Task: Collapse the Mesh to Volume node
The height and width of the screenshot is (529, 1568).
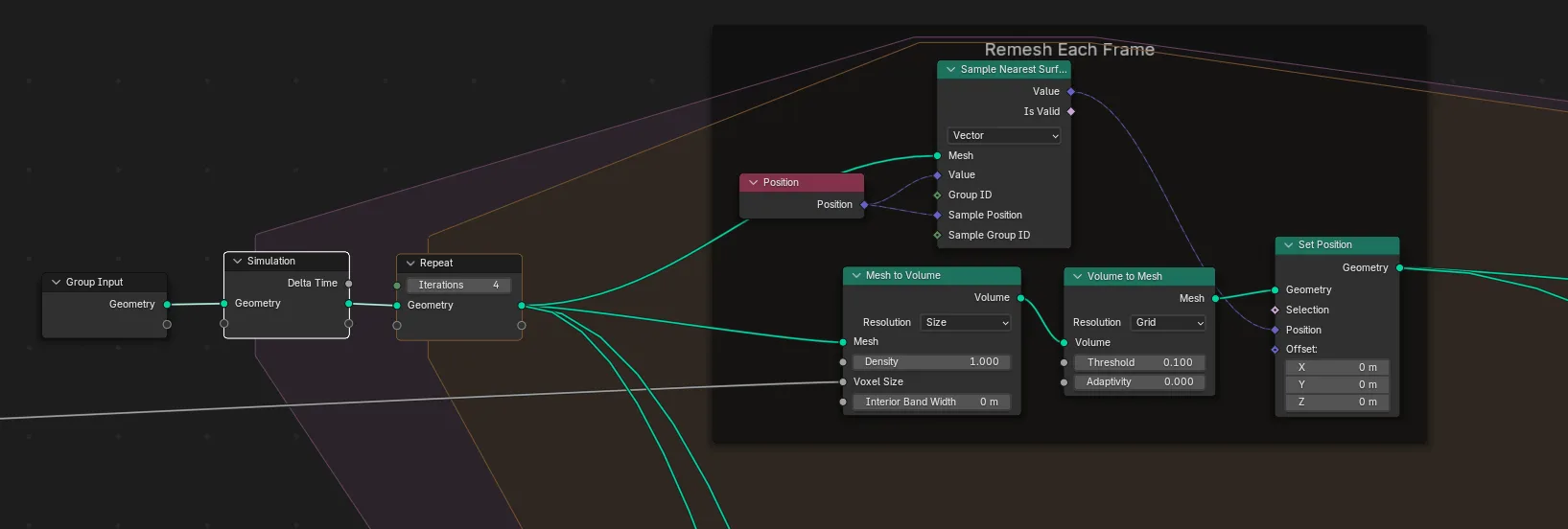Action: (856, 275)
